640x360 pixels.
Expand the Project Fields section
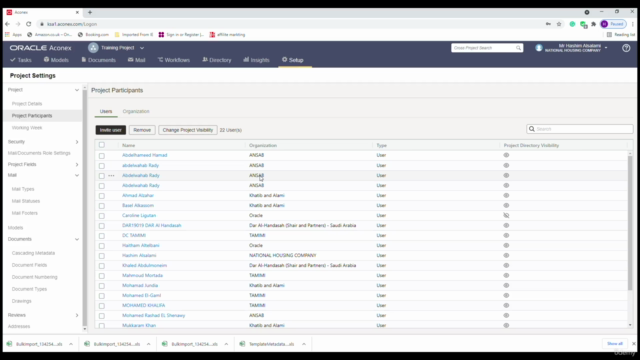pyautogui.click(x=77, y=164)
